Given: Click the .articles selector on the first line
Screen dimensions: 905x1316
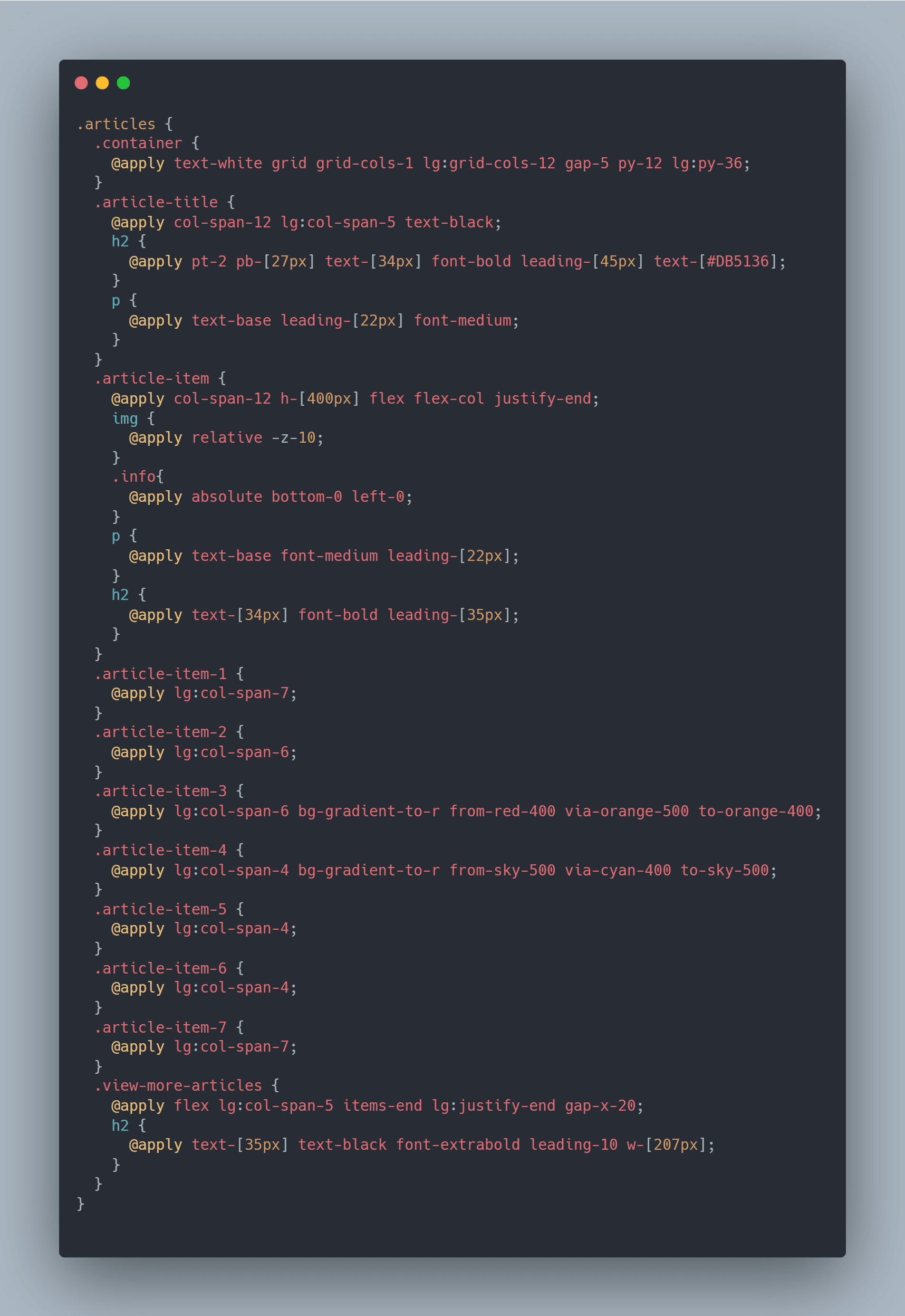Looking at the screenshot, I should pos(116,123).
